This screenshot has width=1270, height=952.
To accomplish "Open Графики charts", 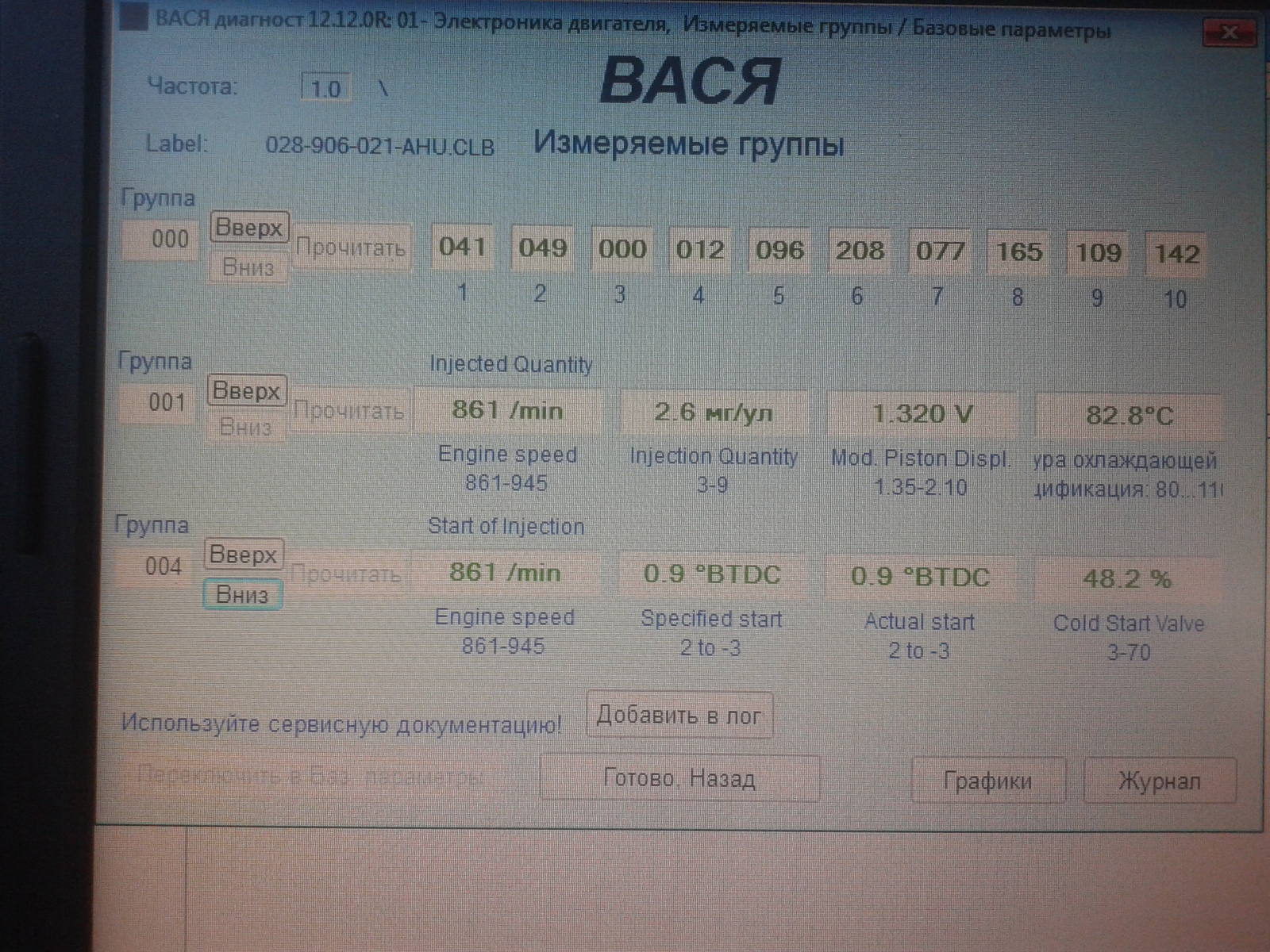I will (x=987, y=781).
